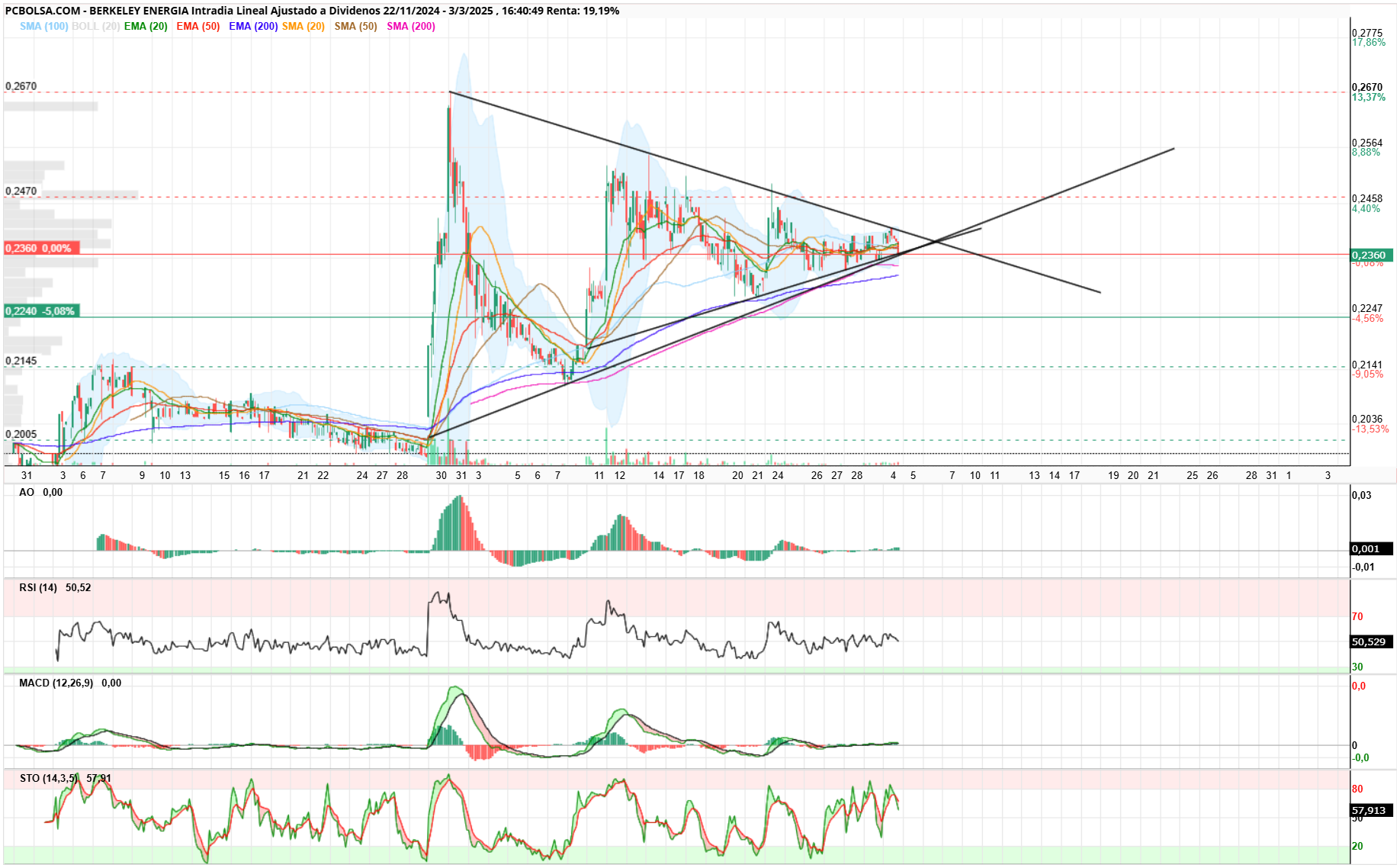
Task: Click the 0,2775 value on price axis
Action: click(1367, 33)
